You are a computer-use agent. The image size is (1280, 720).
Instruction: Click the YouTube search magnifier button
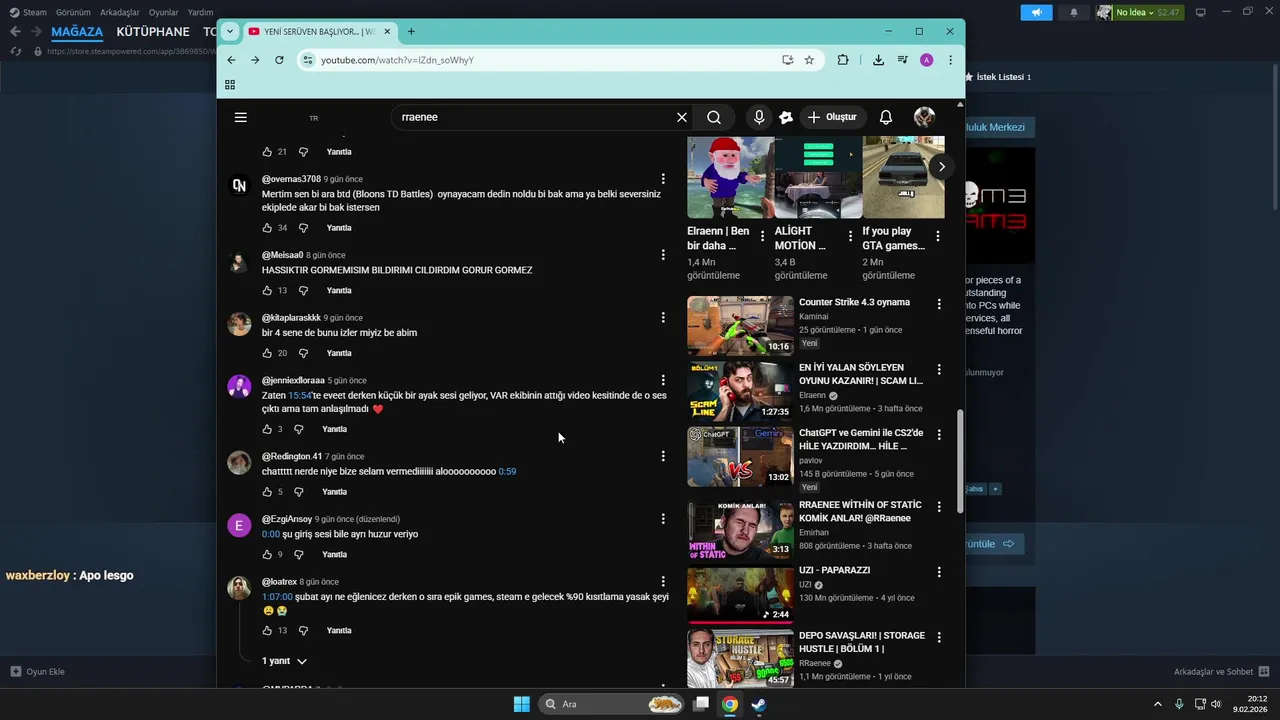tap(714, 117)
